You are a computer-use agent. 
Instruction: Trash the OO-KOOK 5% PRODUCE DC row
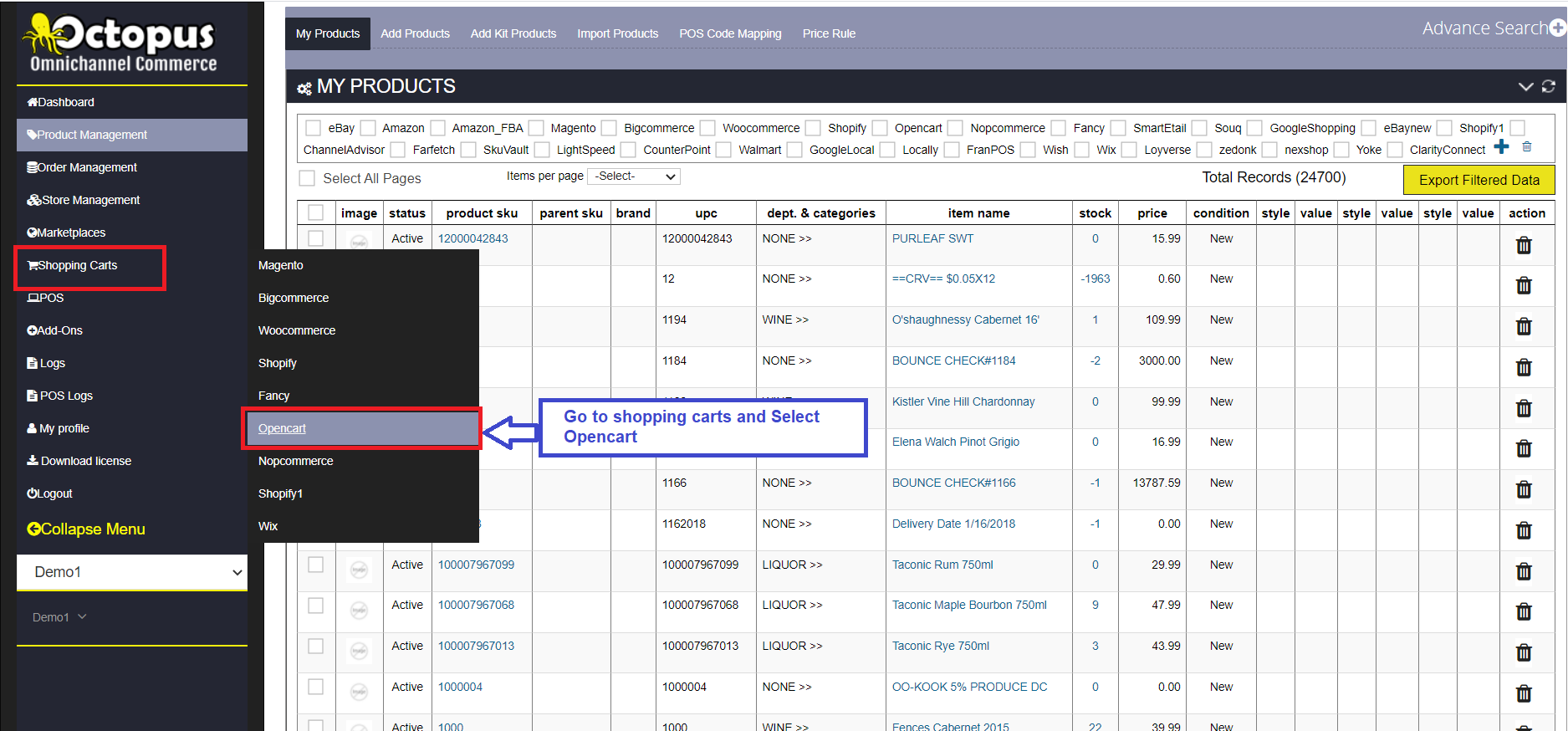coord(1524,693)
